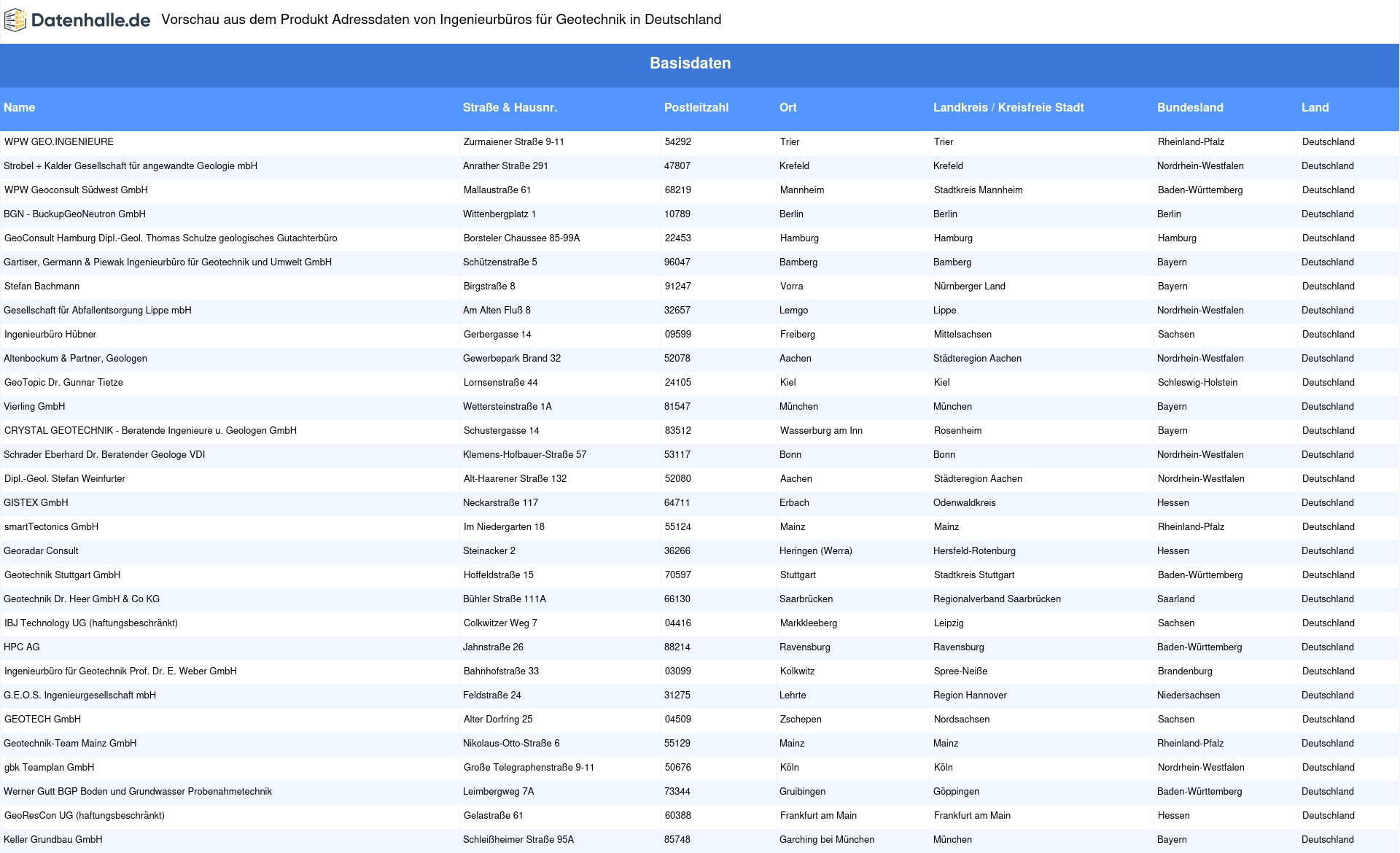Click postal code 60388
Viewport: 1400px width, 853px height.
coord(678,816)
